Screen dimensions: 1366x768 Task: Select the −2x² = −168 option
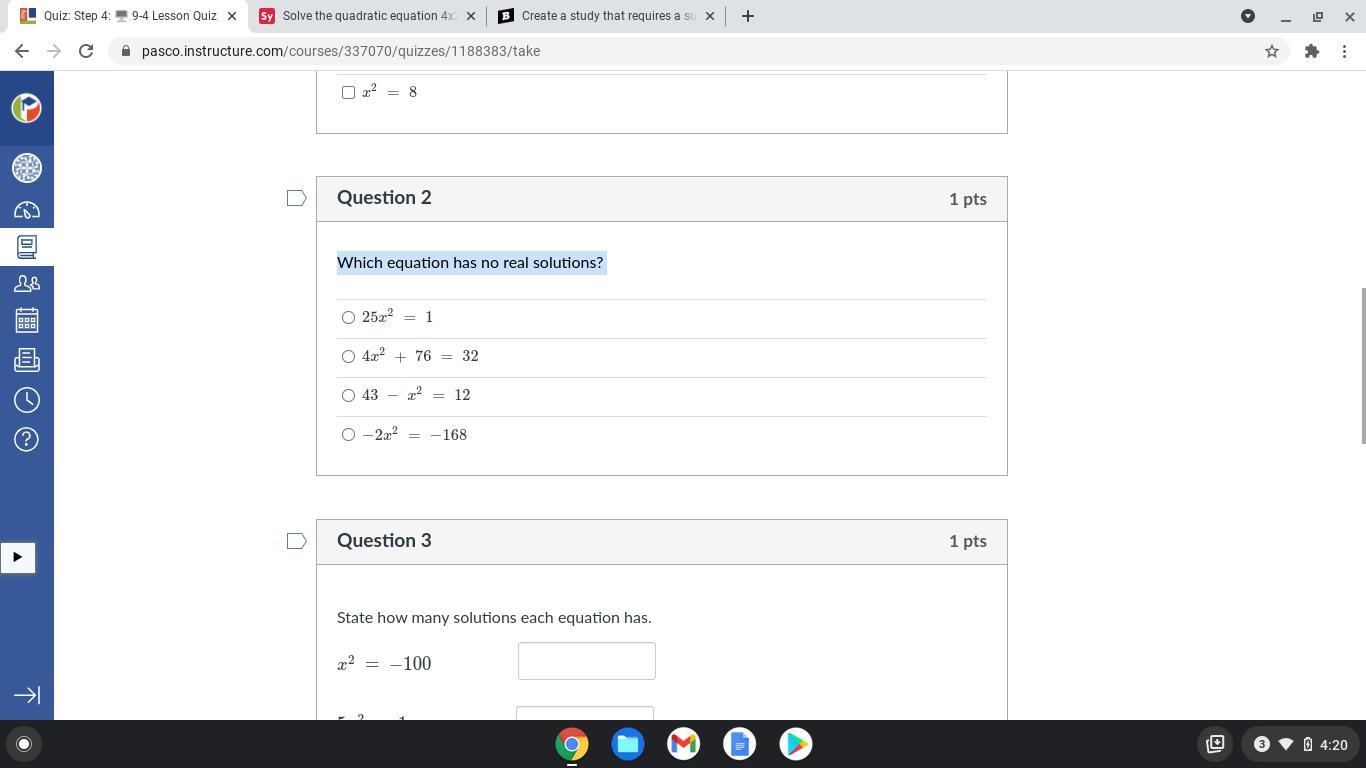(348, 434)
